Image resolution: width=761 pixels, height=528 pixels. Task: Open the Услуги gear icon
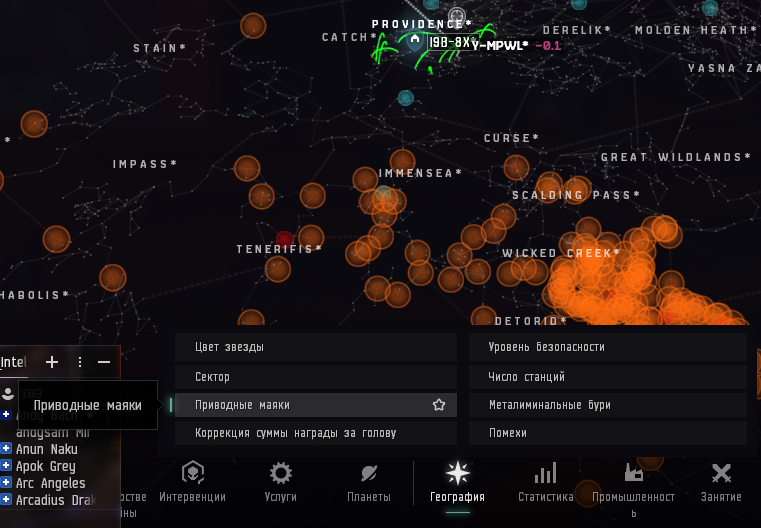pyautogui.click(x=281, y=473)
